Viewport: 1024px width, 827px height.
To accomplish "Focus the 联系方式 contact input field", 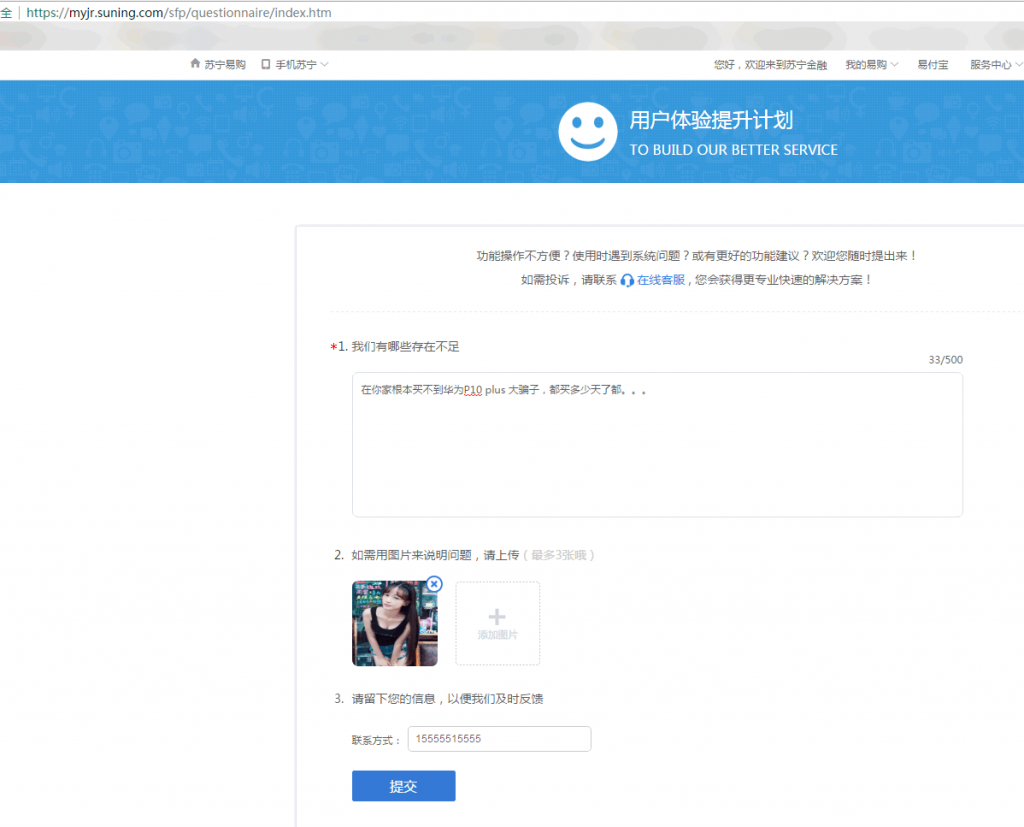I will [500, 739].
